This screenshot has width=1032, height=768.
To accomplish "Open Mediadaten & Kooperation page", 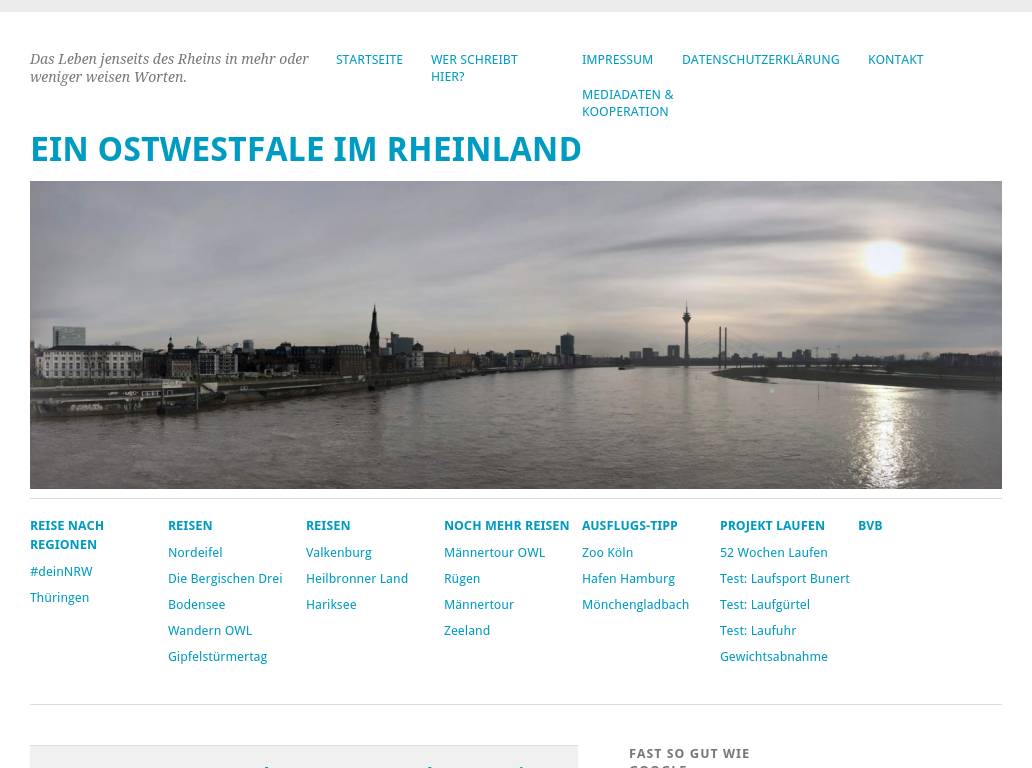I will pos(627,103).
